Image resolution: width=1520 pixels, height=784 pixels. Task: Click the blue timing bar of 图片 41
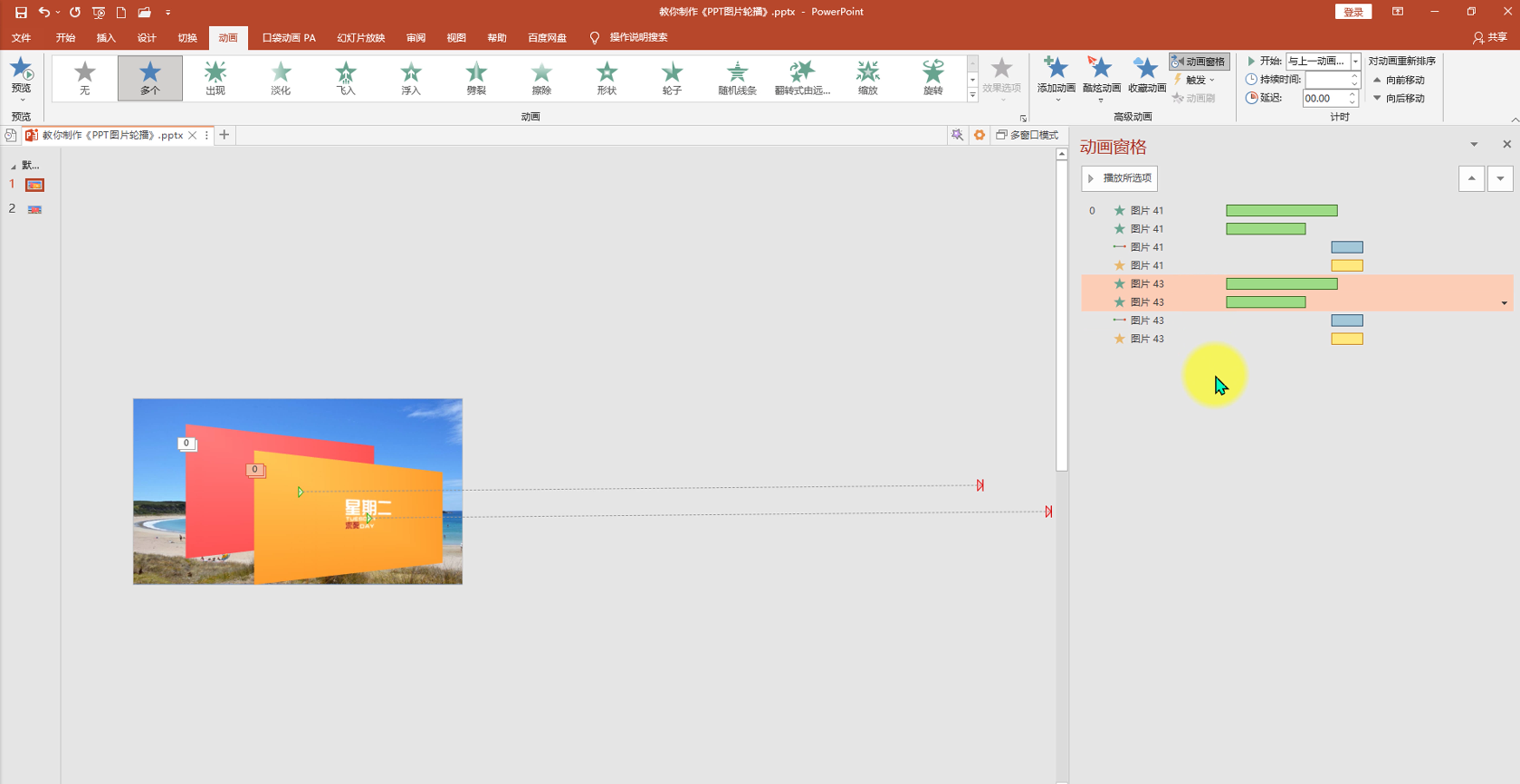1347,247
